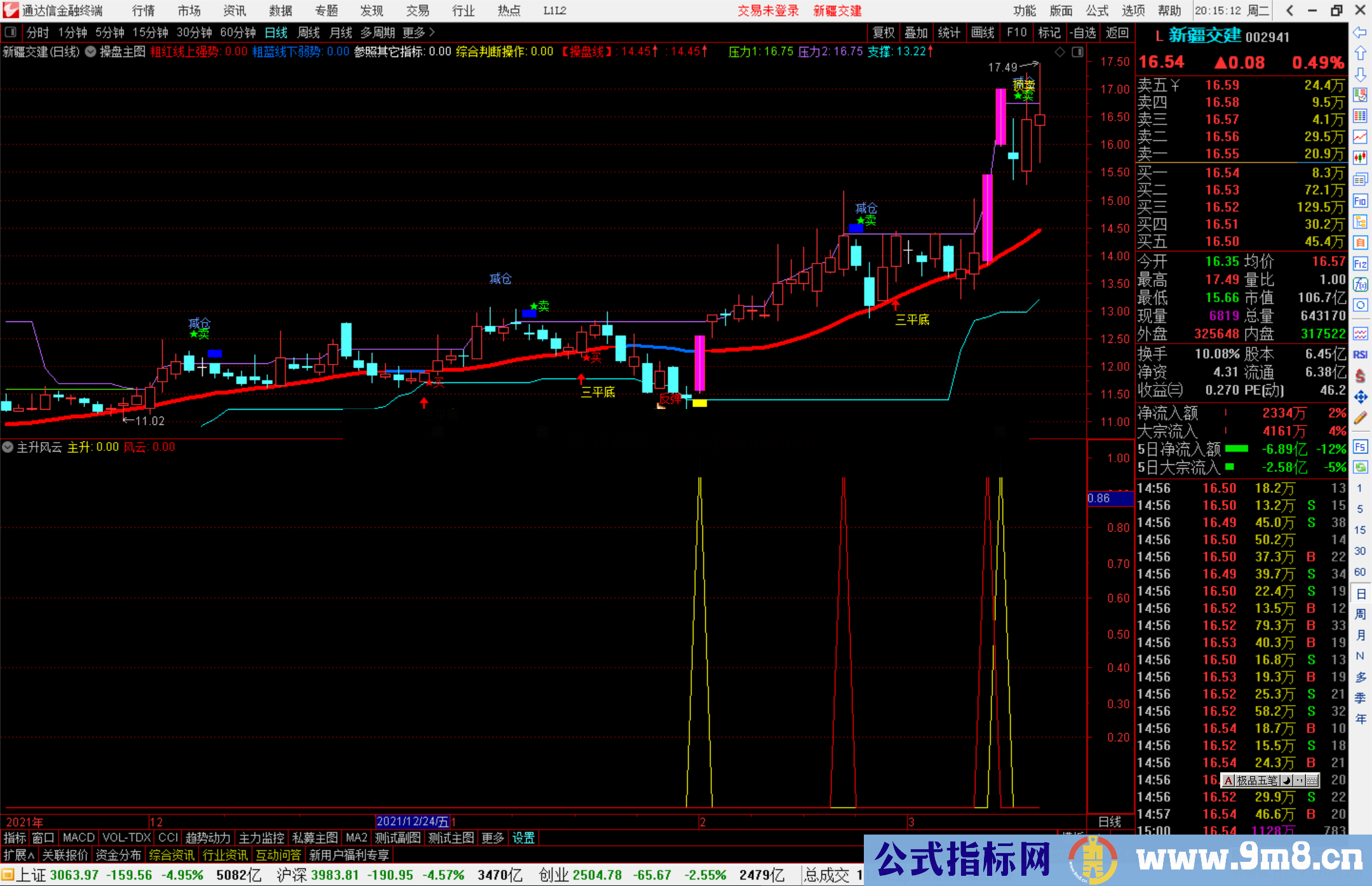Open the candlestick chart icon in right sidebar
1372x886 pixels.
1360,158
